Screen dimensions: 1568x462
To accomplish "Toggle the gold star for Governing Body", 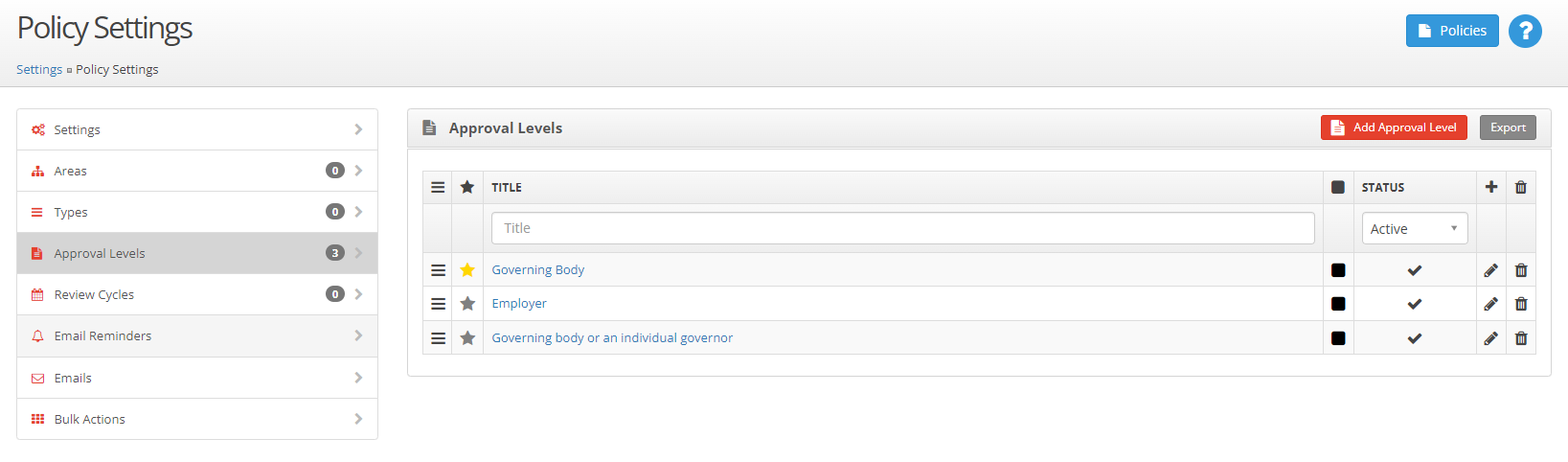I will tap(467, 270).
